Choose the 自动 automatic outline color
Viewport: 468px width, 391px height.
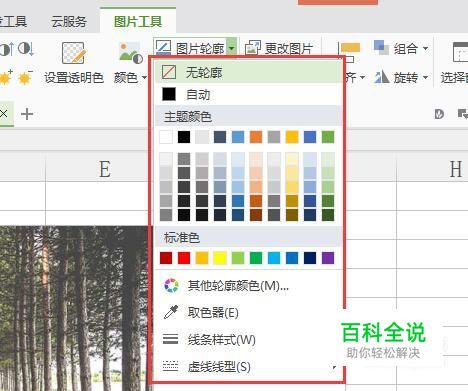249,95
